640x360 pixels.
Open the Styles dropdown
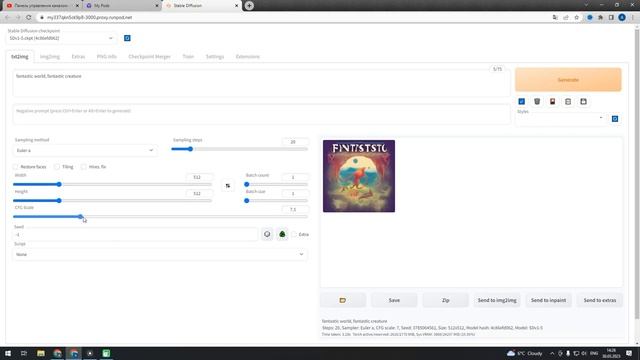(560, 119)
